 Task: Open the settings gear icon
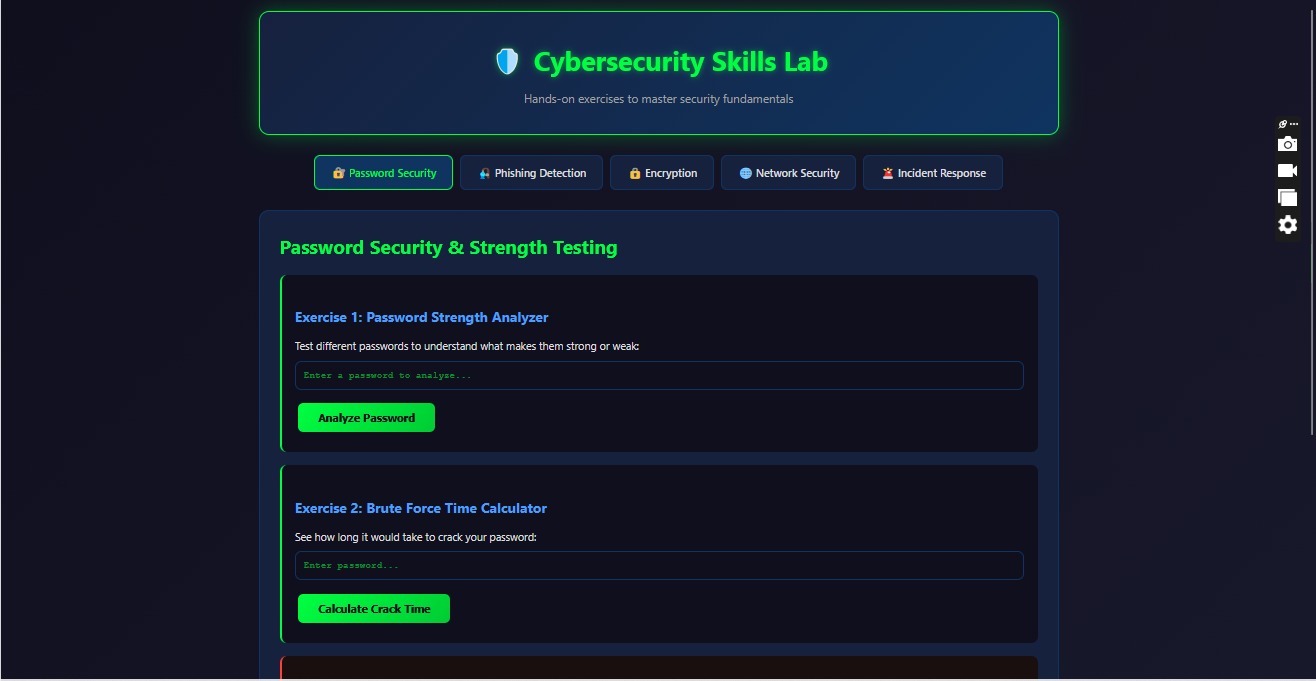click(x=1288, y=225)
